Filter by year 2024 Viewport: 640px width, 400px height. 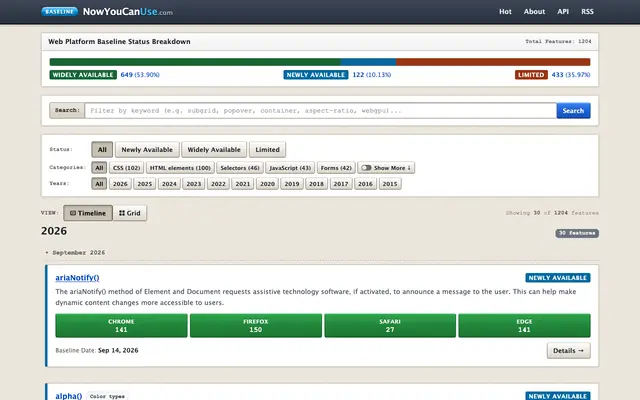[x=169, y=184]
